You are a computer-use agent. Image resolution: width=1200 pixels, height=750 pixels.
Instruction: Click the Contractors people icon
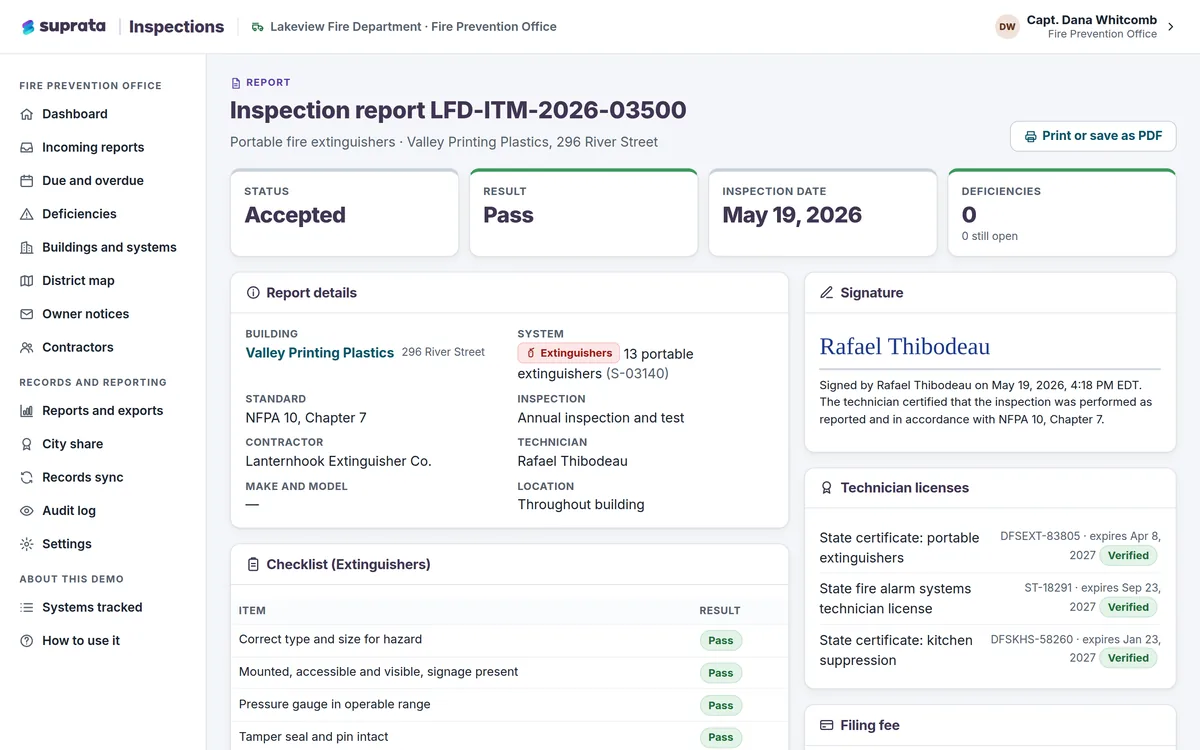point(27,347)
